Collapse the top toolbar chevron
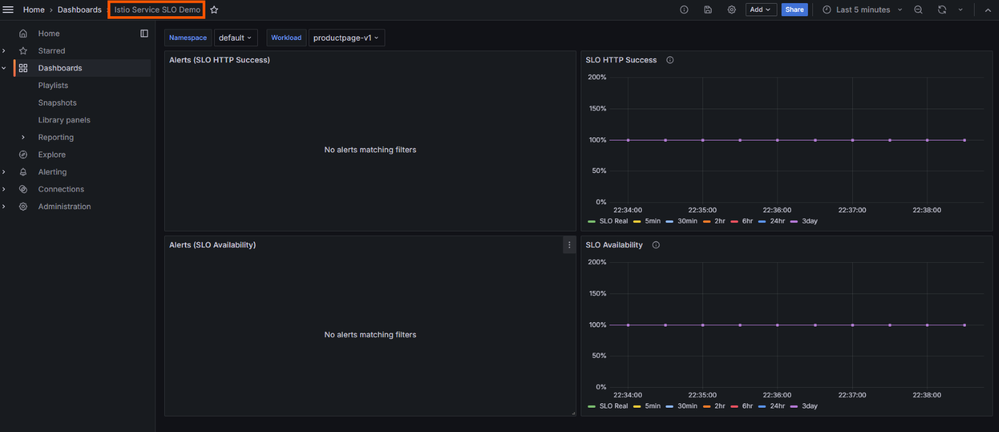 tap(988, 10)
